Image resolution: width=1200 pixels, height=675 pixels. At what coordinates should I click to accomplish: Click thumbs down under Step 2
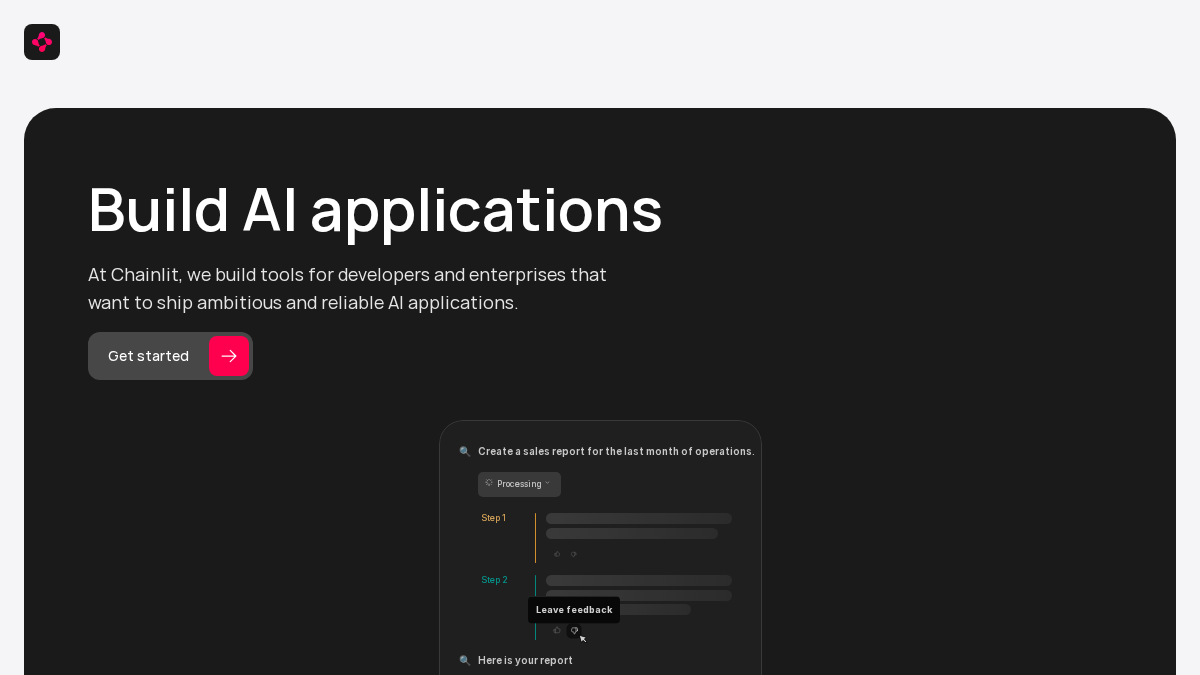pyautogui.click(x=574, y=630)
